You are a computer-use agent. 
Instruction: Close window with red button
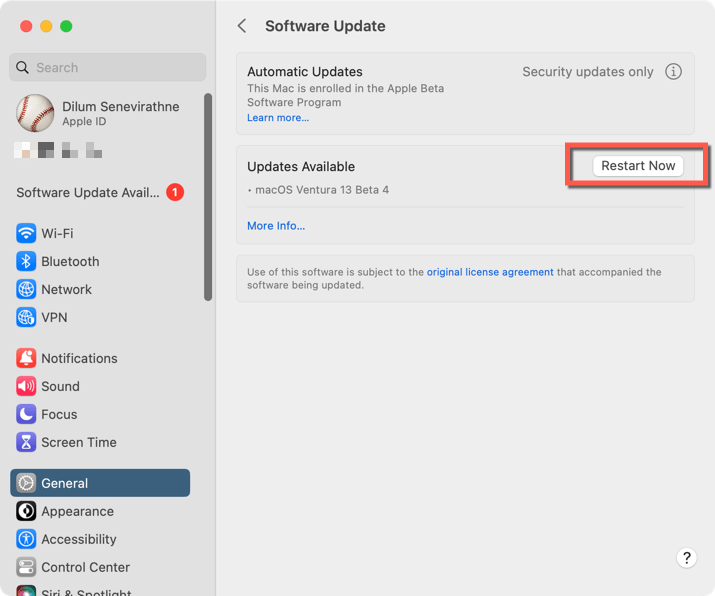pyautogui.click(x=26, y=26)
